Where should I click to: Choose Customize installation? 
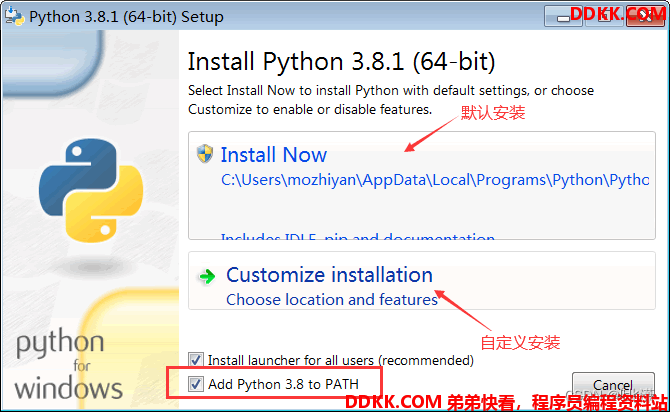point(421,281)
